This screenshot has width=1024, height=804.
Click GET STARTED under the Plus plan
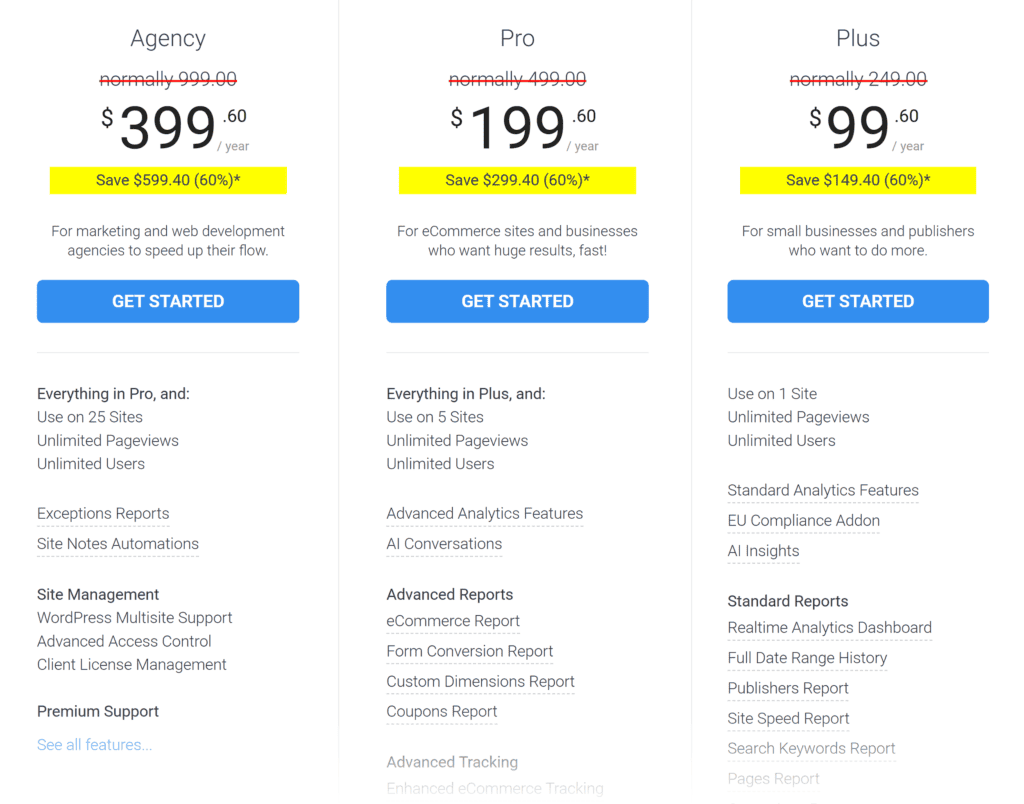point(857,301)
